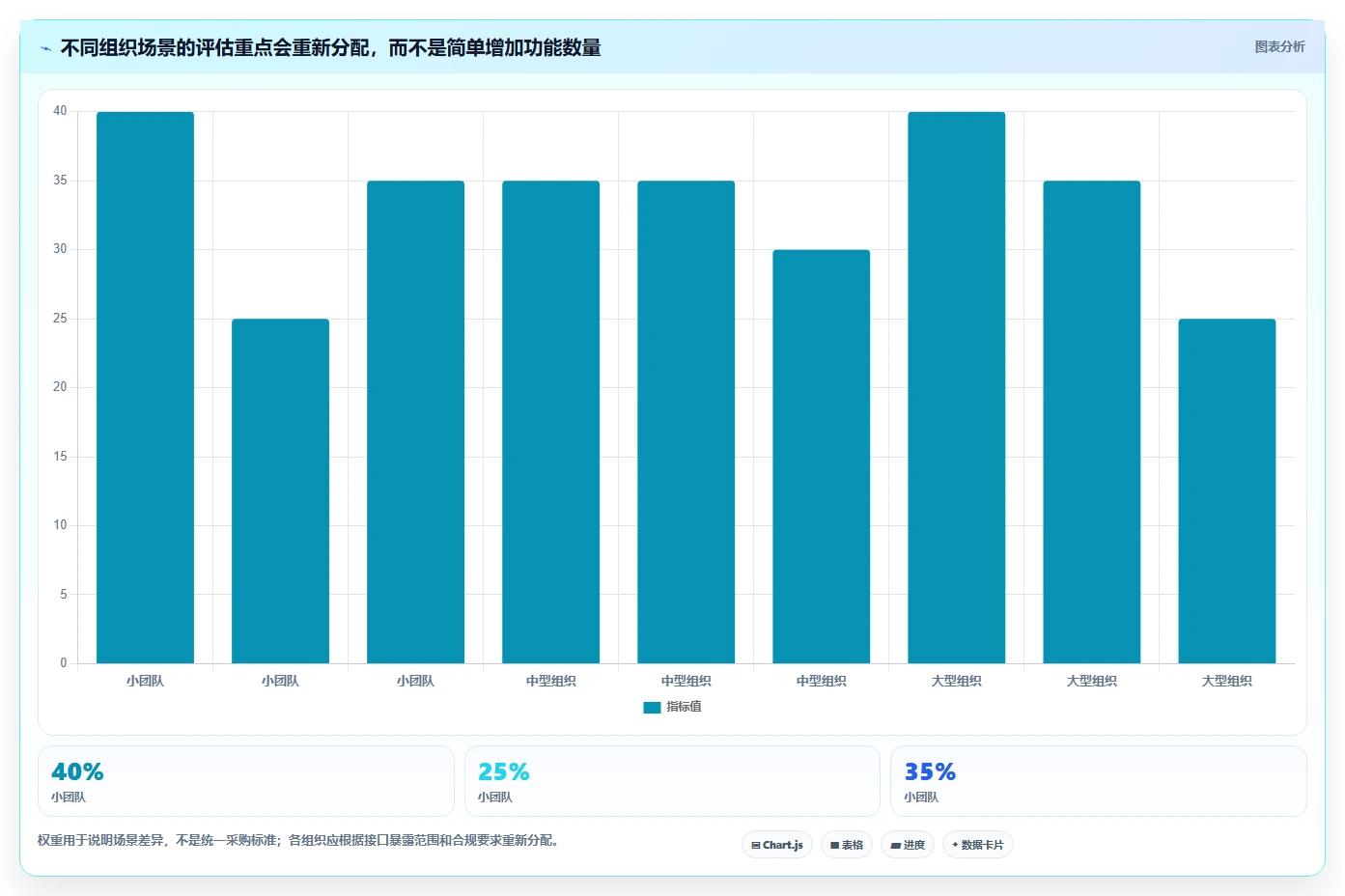The height and width of the screenshot is (896, 1345).
Task: Open the 40% 小团队 stat card
Action: click(246, 781)
